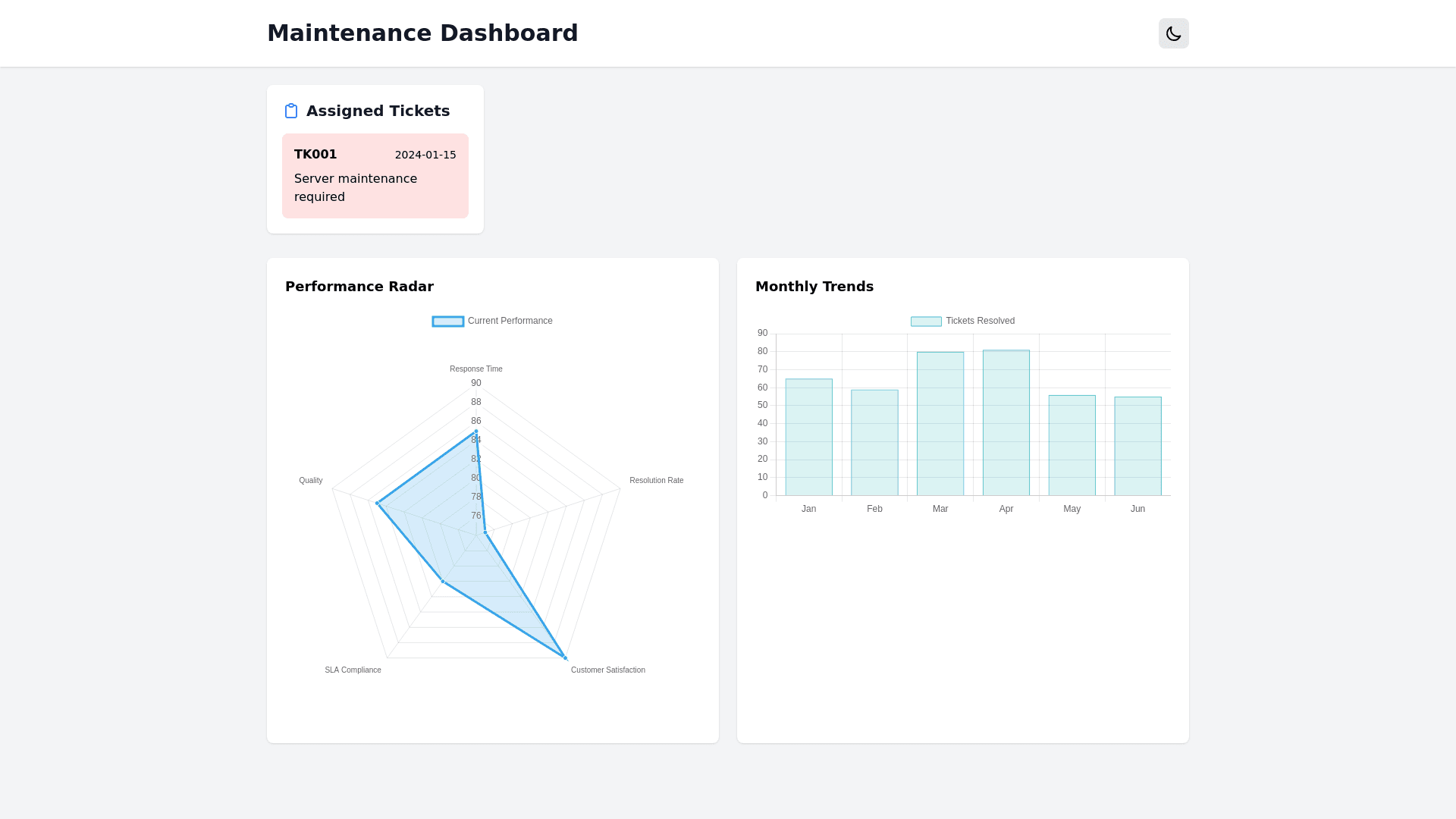The height and width of the screenshot is (819, 1456).
Task: Click the January bar in Monthly Trends
Action: tap(808, 438)
